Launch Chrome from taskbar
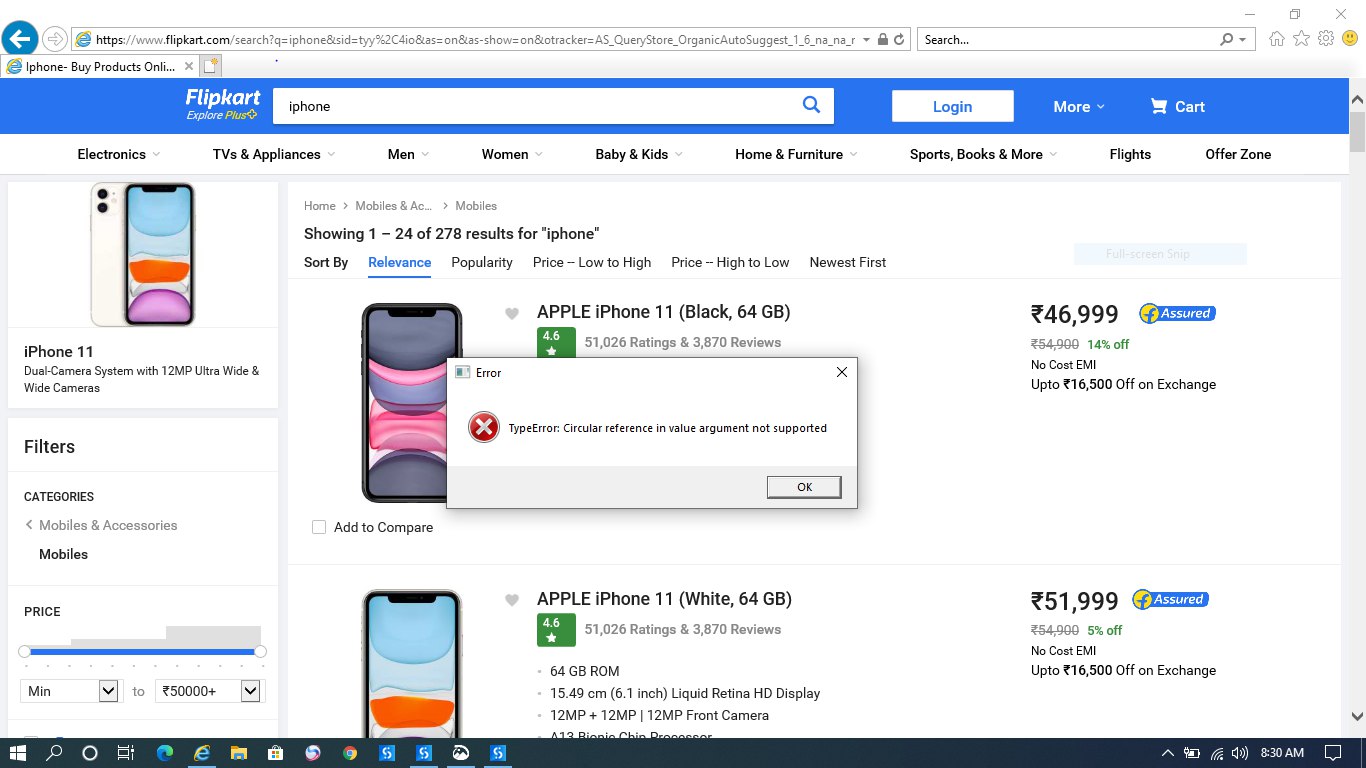The height and width of the screenshot is (768, 1366). tap(349, 752)
